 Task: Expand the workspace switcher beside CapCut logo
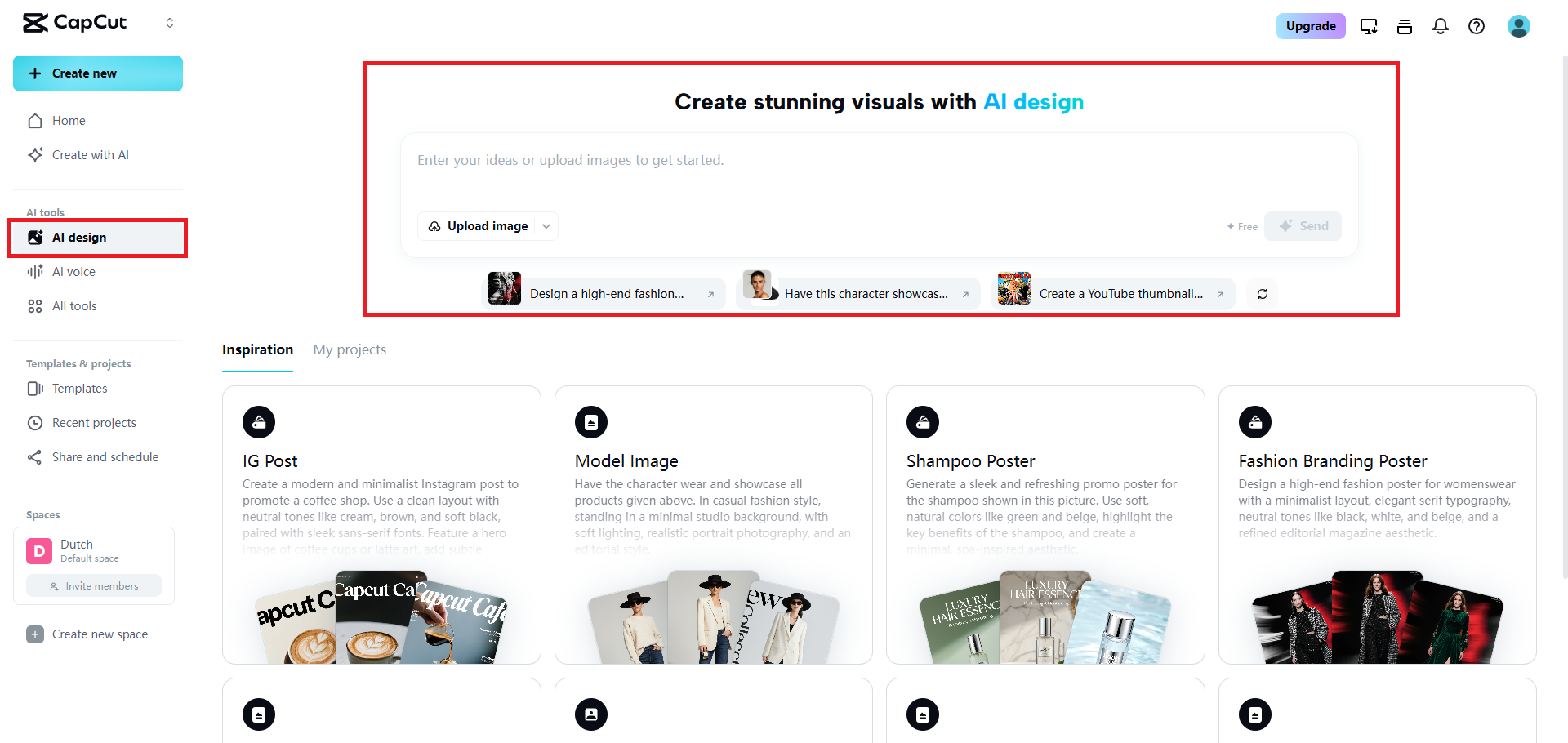point(170,22)
